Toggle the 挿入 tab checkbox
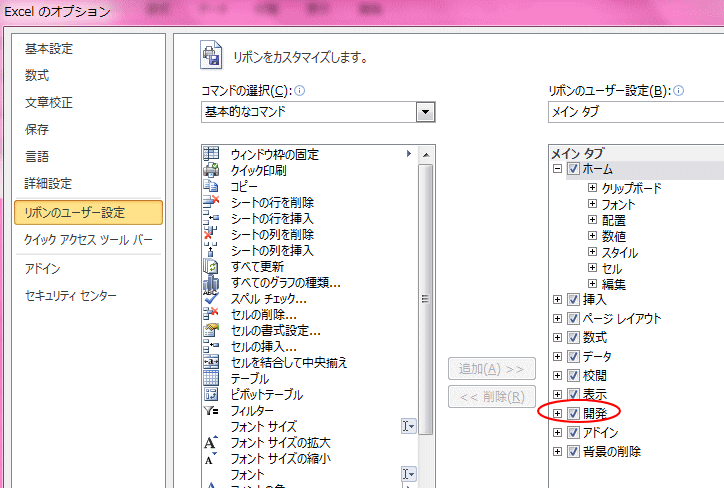The height and width of the screenshot is (488, 724). [x=573, y=300]
